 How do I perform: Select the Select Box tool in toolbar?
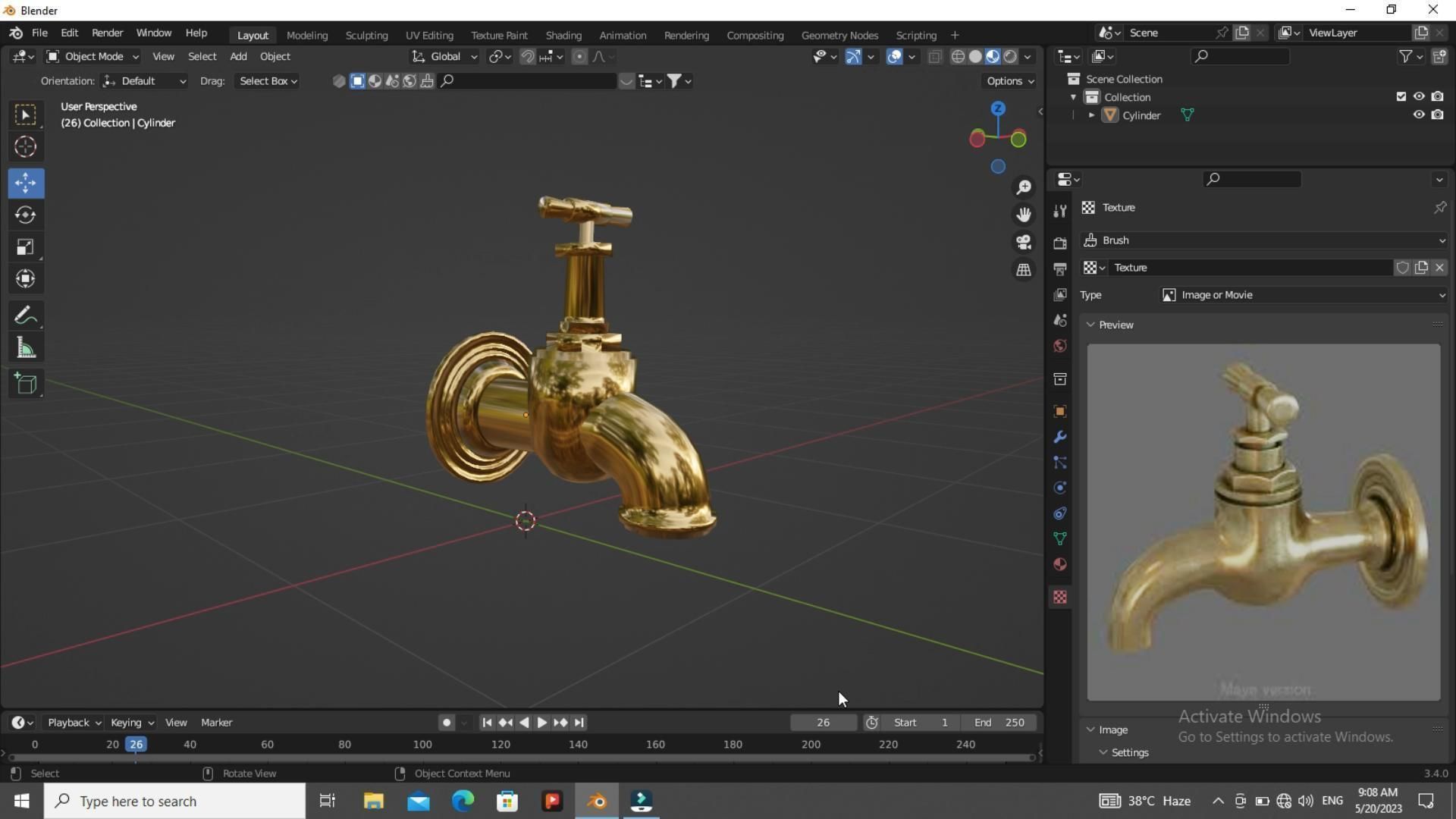pos(25,115)
